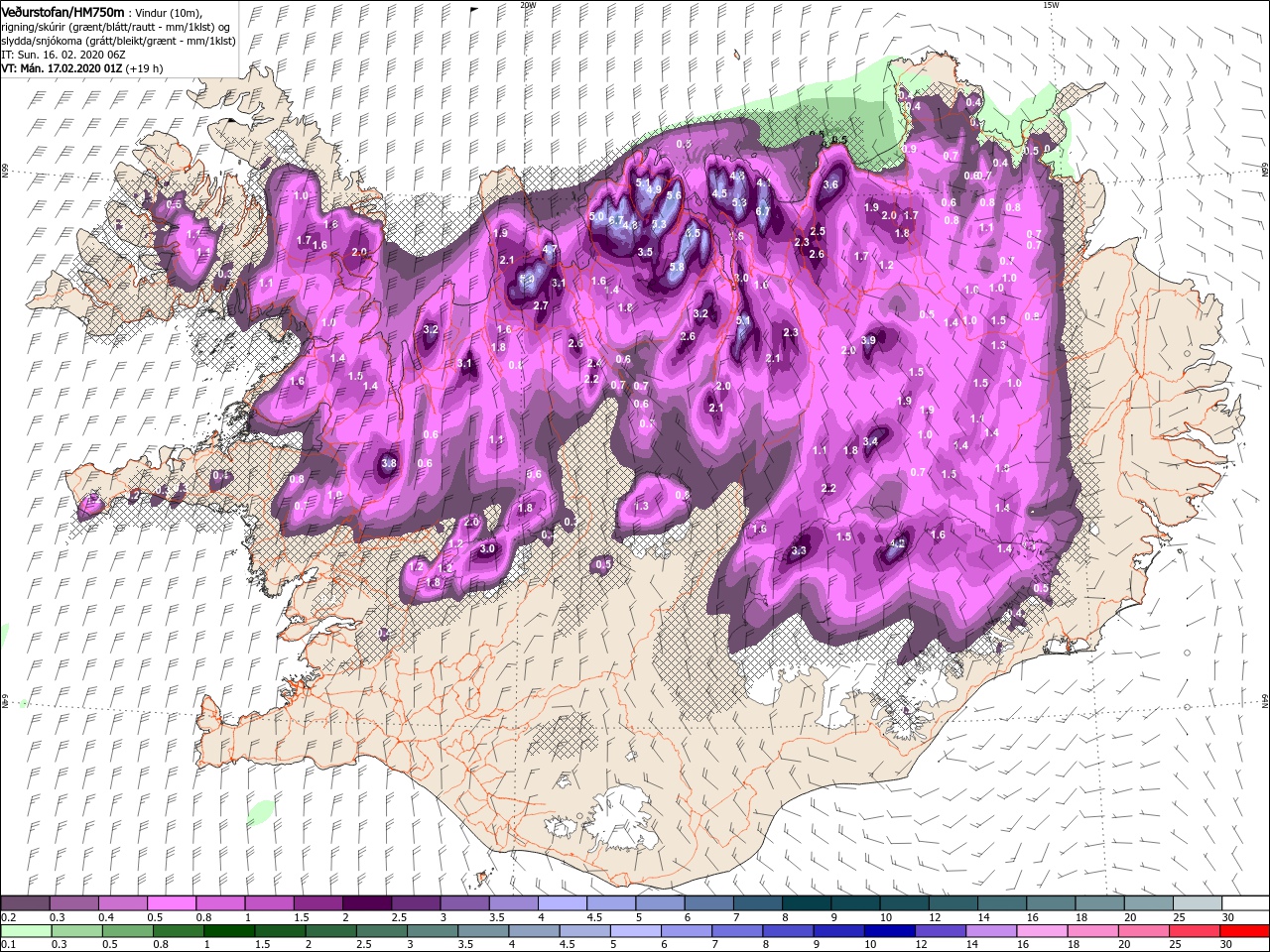Image resolution: width=1270 pixels, height=952 pixels.
Task: Select the pale grey snow swatch 25–30
Action: click(1198, 903)
